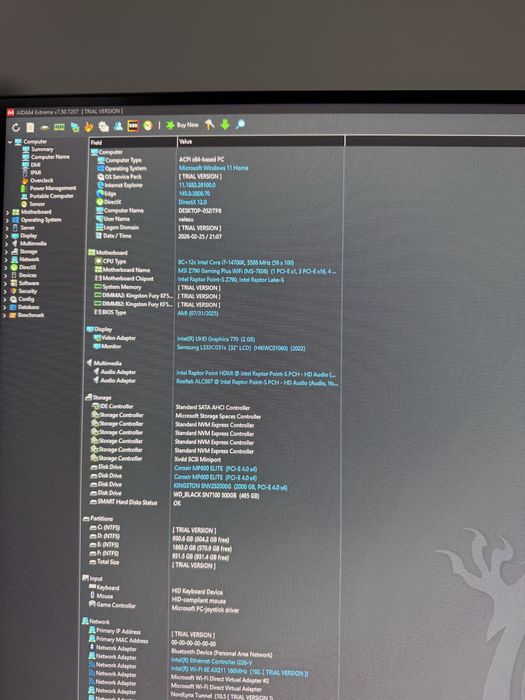Viewport: 525px width, 700px height.
Task: Expand the Storage tree node chevron
Action: coord(7,252)
